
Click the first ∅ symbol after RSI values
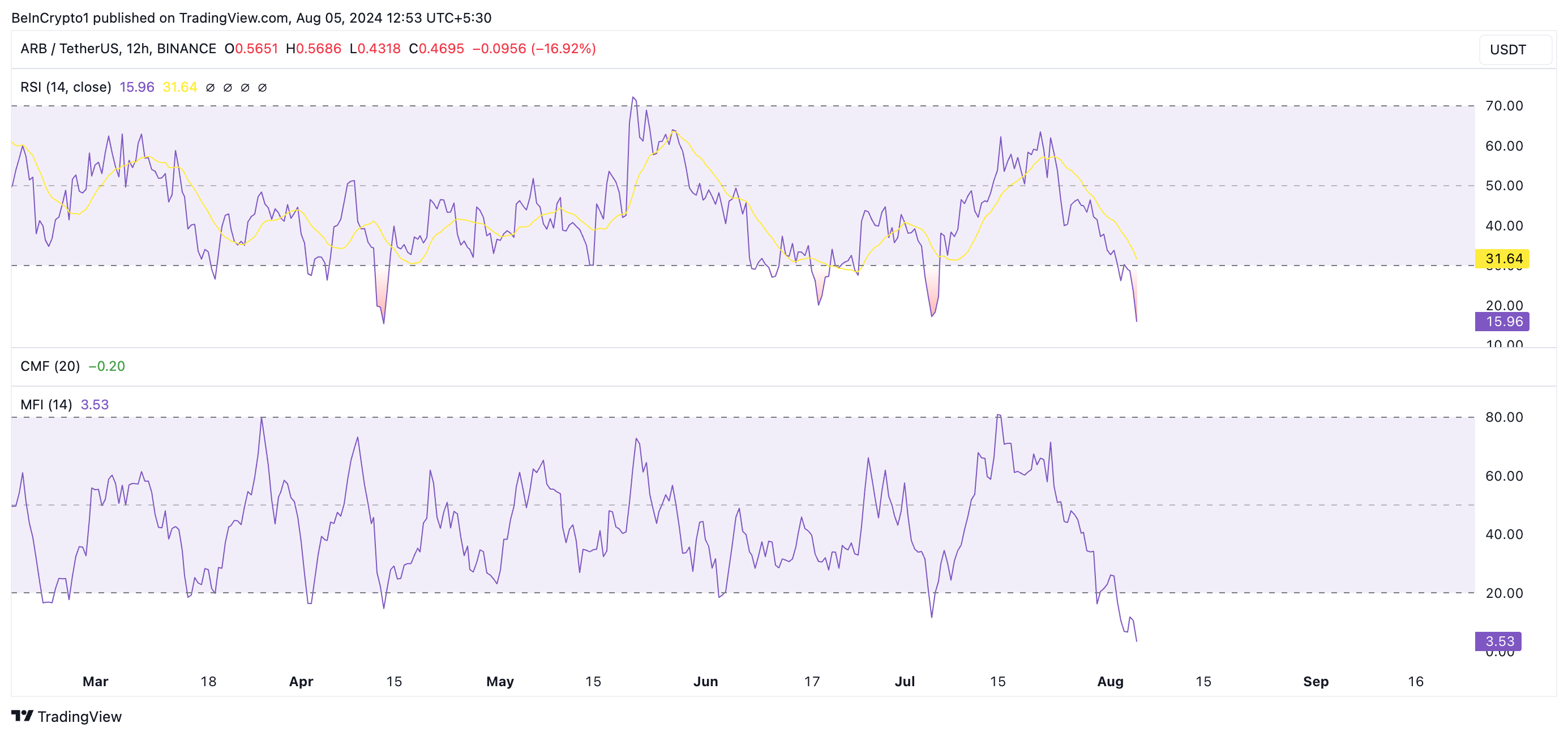coord(210,88)
